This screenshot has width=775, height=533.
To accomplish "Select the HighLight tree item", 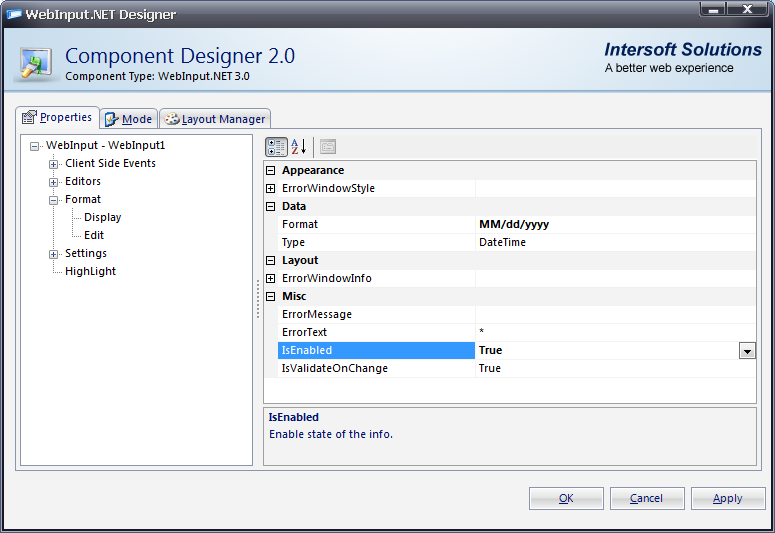I will (90, 271).
